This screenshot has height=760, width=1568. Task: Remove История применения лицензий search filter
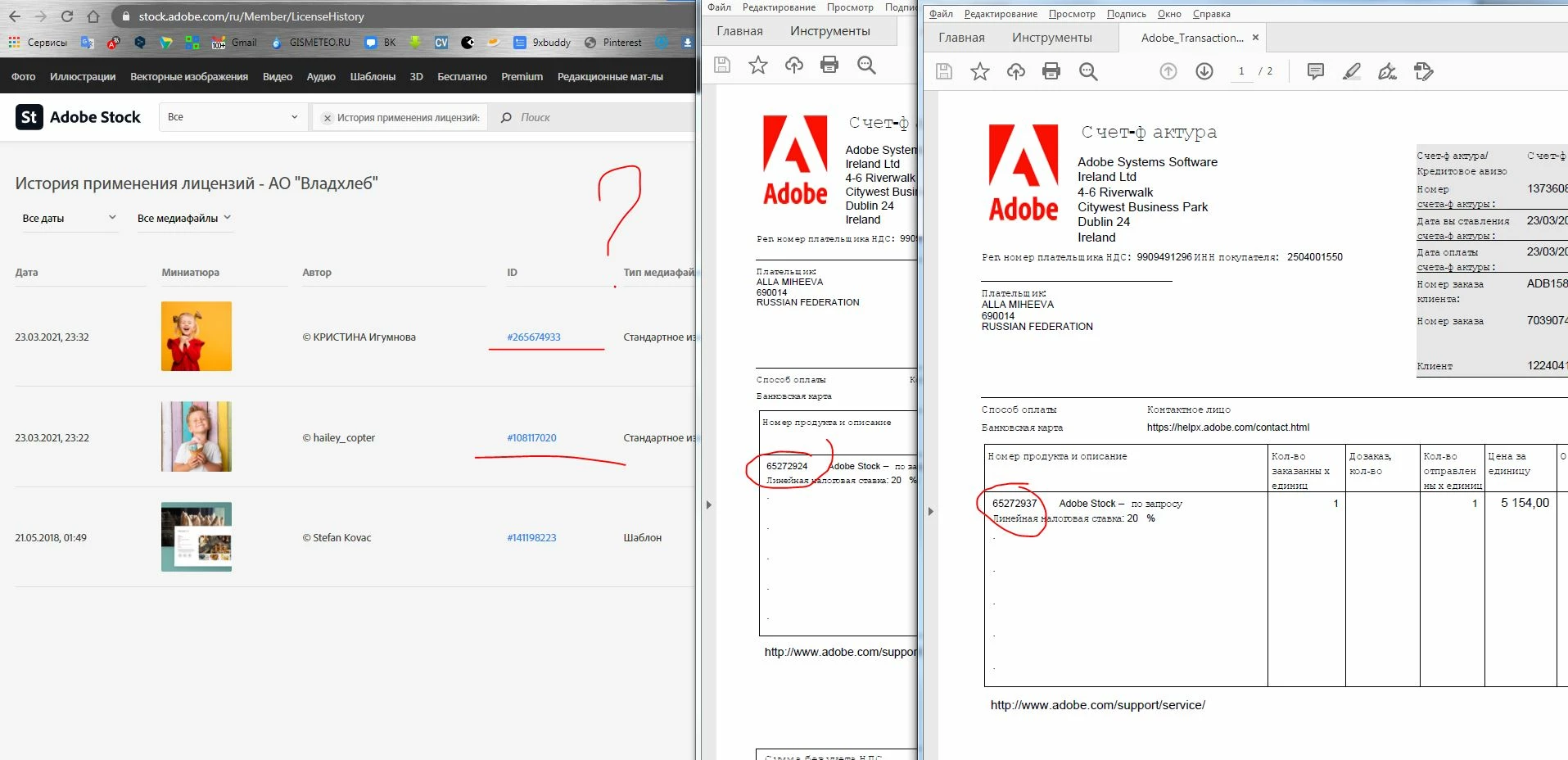click(328, 118)
